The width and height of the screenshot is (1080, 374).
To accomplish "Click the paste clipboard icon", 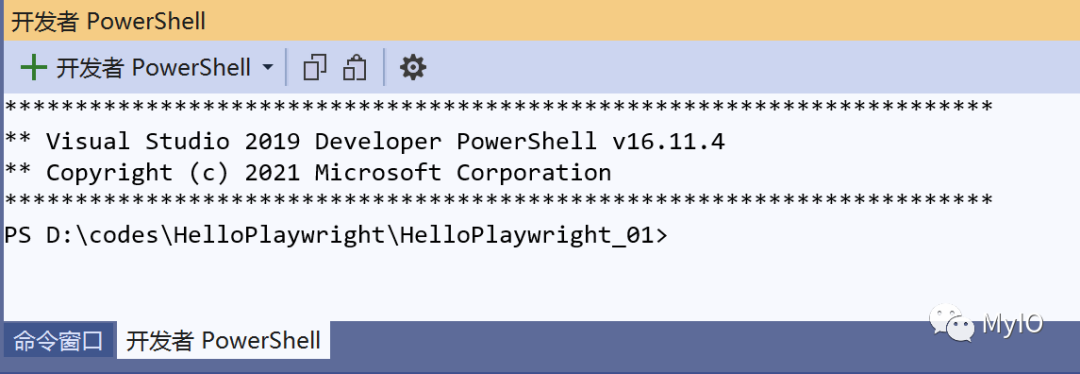I will pos(355,67).
